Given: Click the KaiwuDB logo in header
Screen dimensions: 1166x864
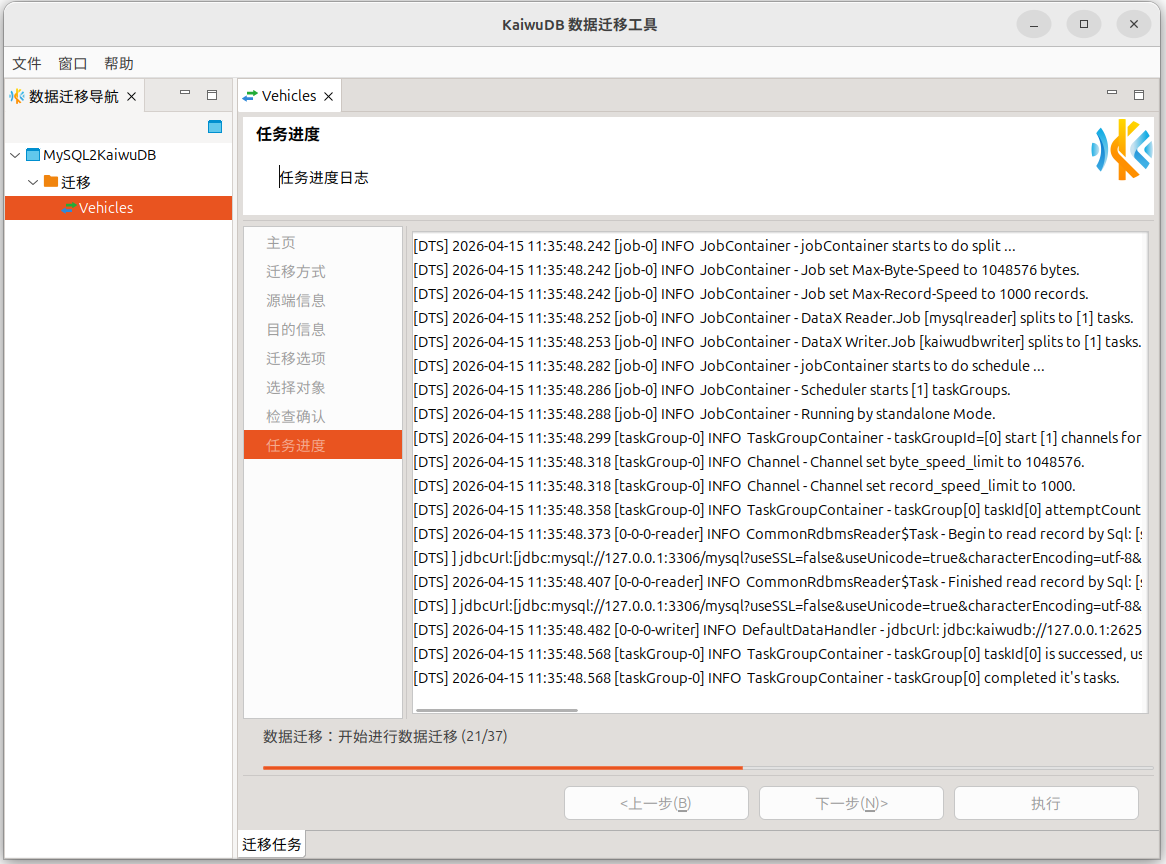Looking at the screenshot, I should [x=1120, y=150].
